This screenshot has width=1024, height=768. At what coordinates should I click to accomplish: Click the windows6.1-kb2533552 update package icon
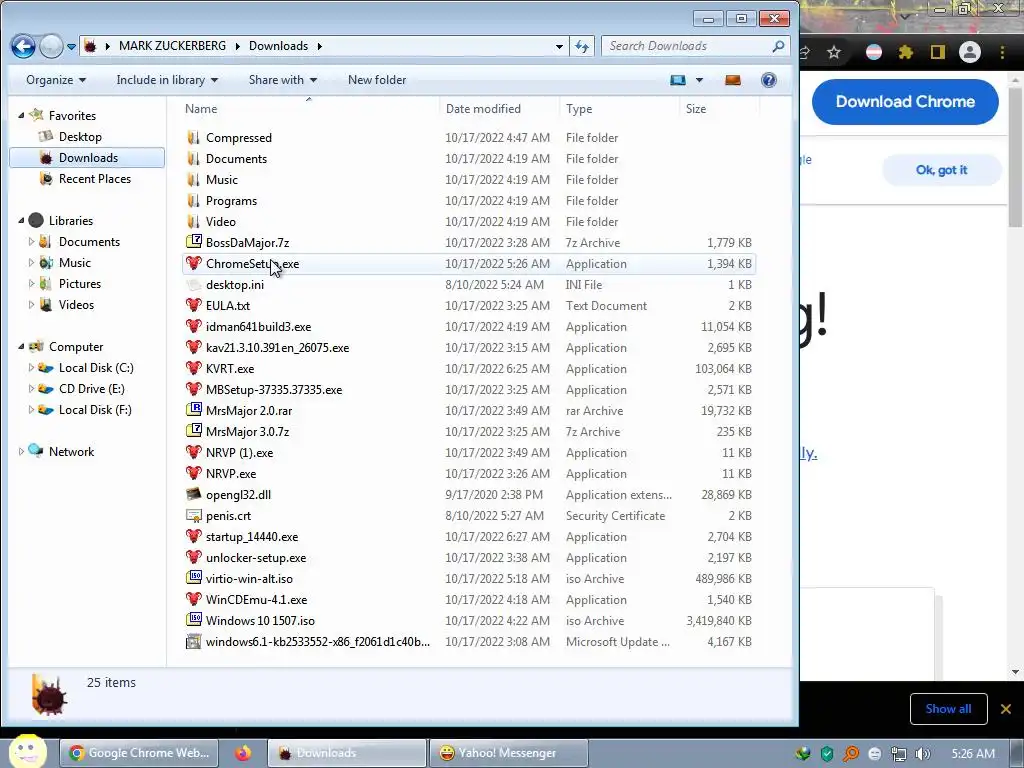point(193,641)
